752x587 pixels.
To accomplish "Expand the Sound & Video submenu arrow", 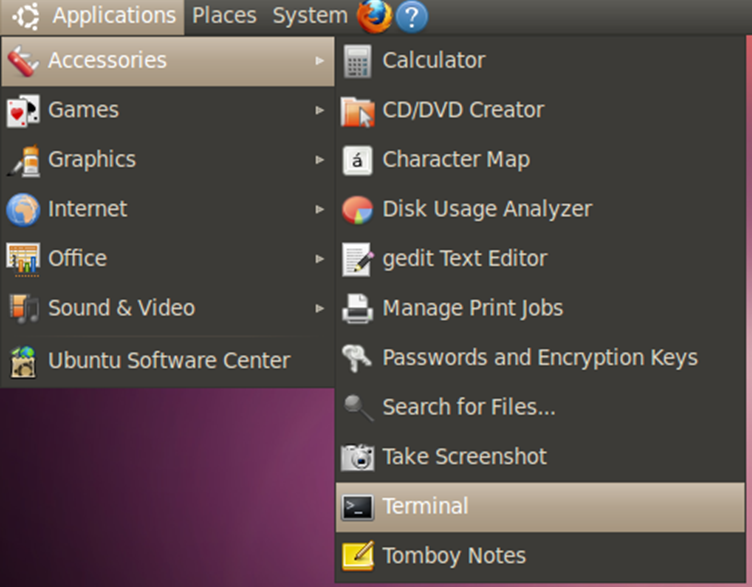I will [320, 308].
